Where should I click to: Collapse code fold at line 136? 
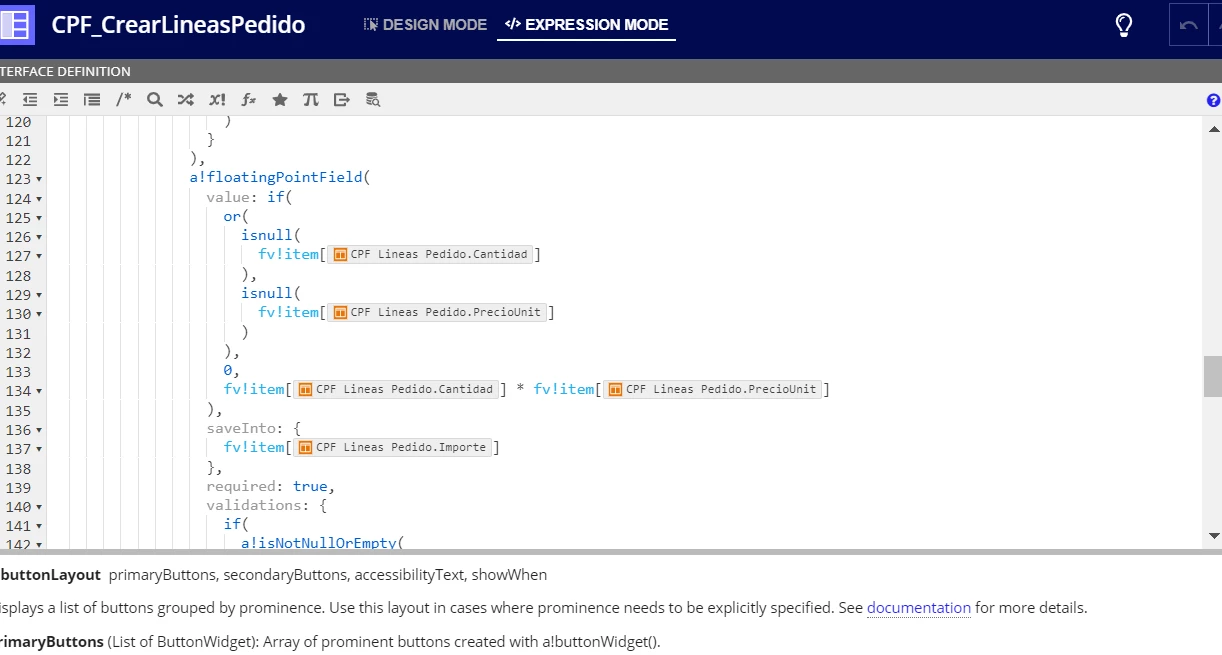click(x=38, y=430)
